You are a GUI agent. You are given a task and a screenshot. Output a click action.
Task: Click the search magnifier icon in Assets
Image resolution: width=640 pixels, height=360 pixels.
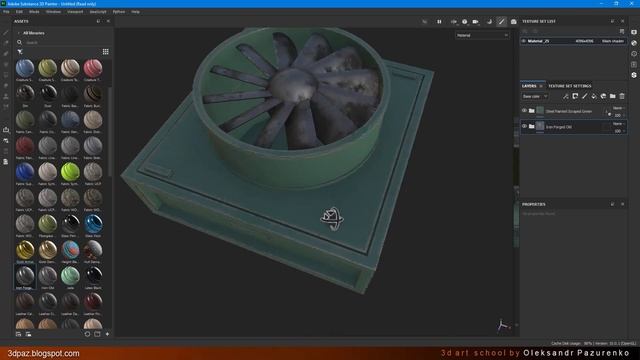(19, 42)
